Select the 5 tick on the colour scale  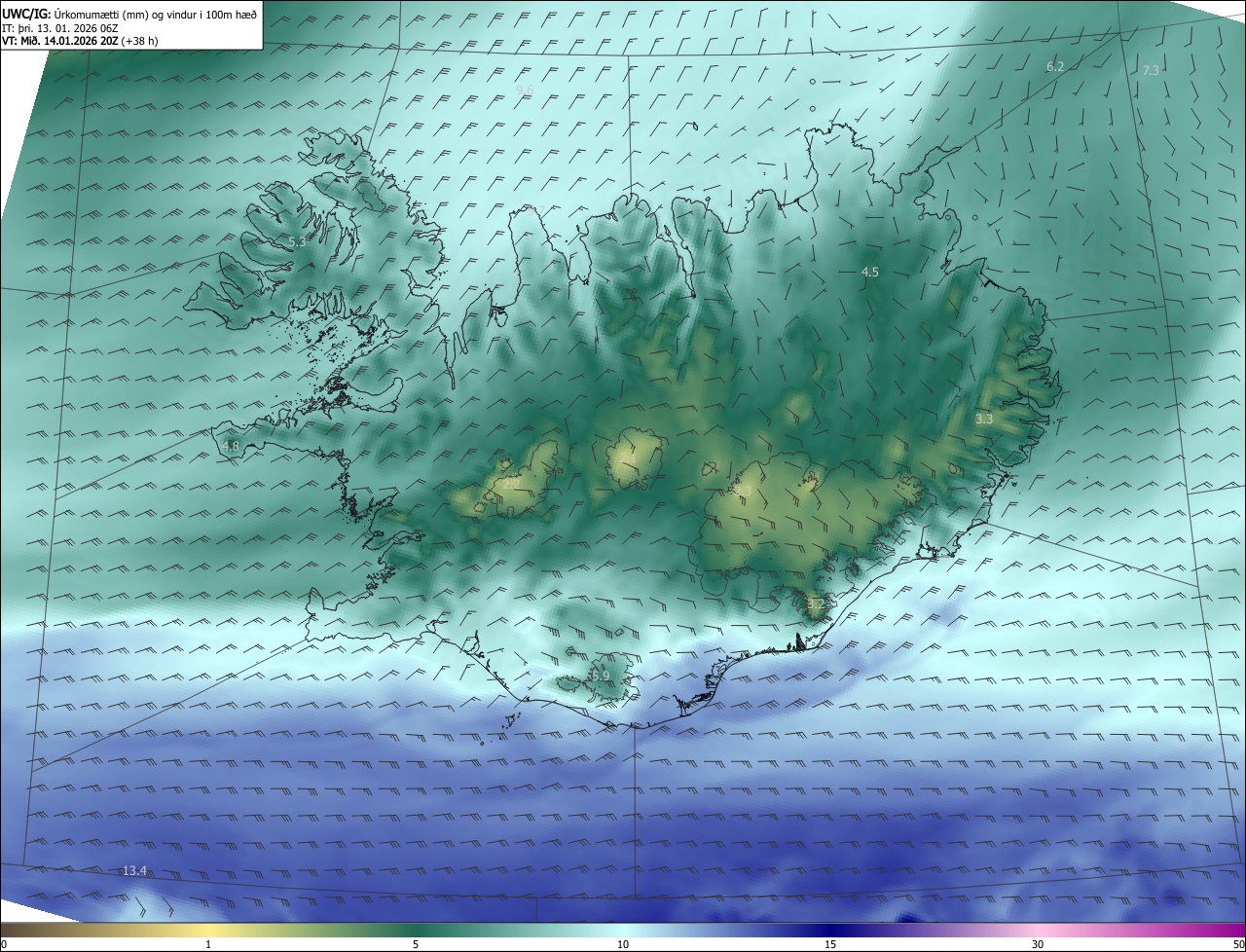tap(416, 944)
